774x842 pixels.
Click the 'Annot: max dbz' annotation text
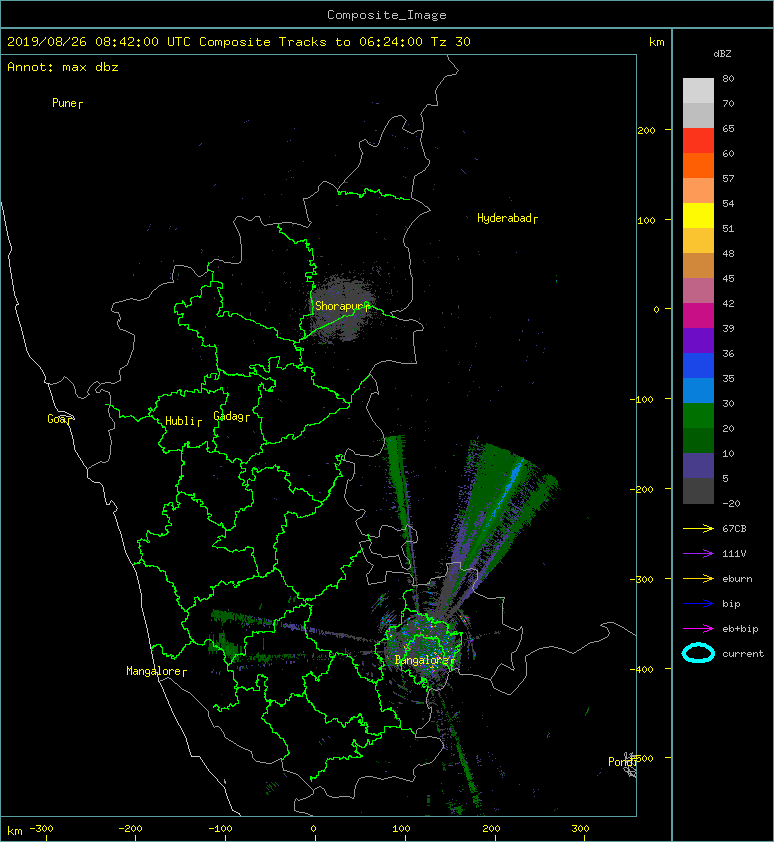(x=63, y=67)
